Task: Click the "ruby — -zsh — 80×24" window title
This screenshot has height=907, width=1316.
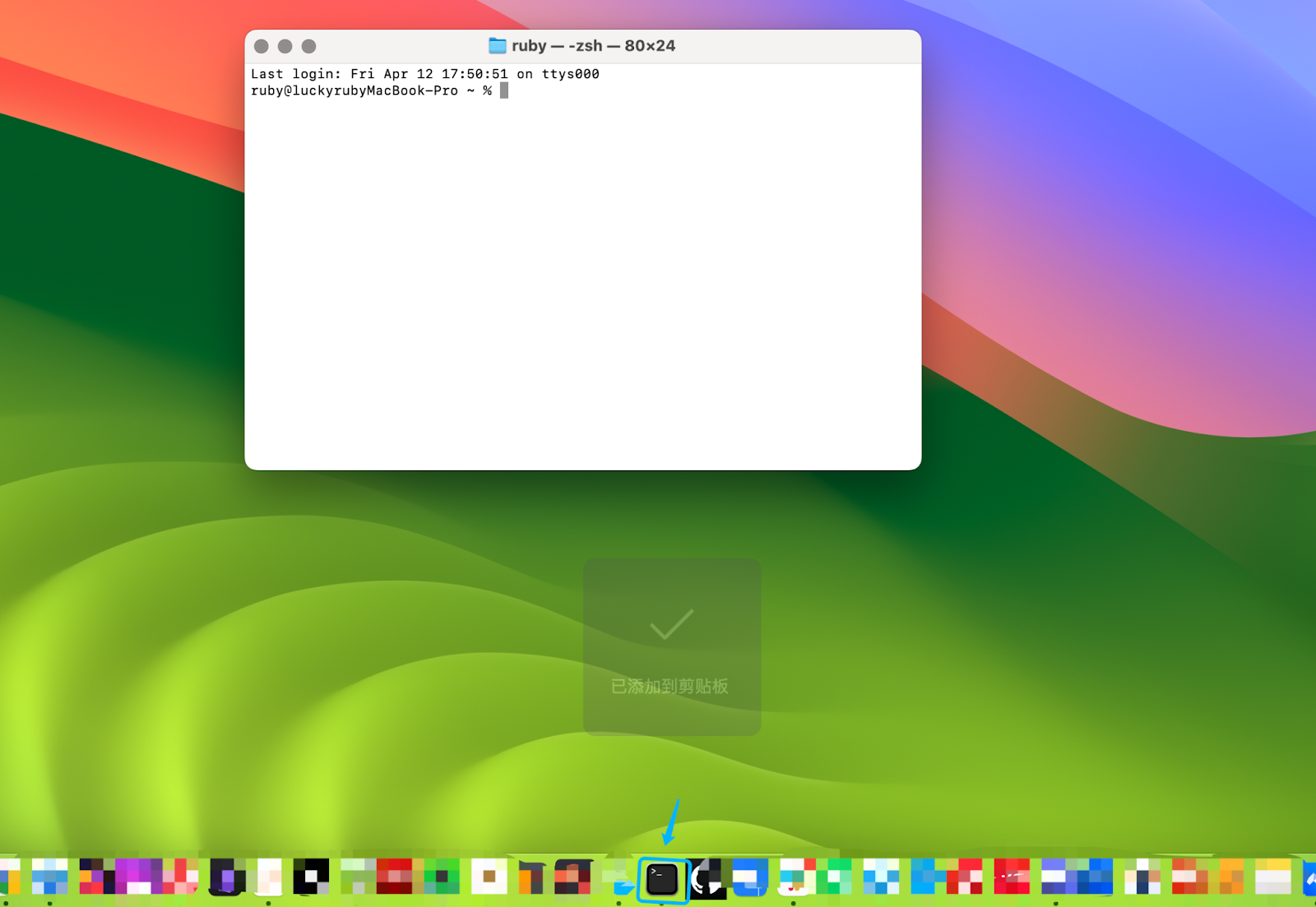Action: (x=593, y=46)
